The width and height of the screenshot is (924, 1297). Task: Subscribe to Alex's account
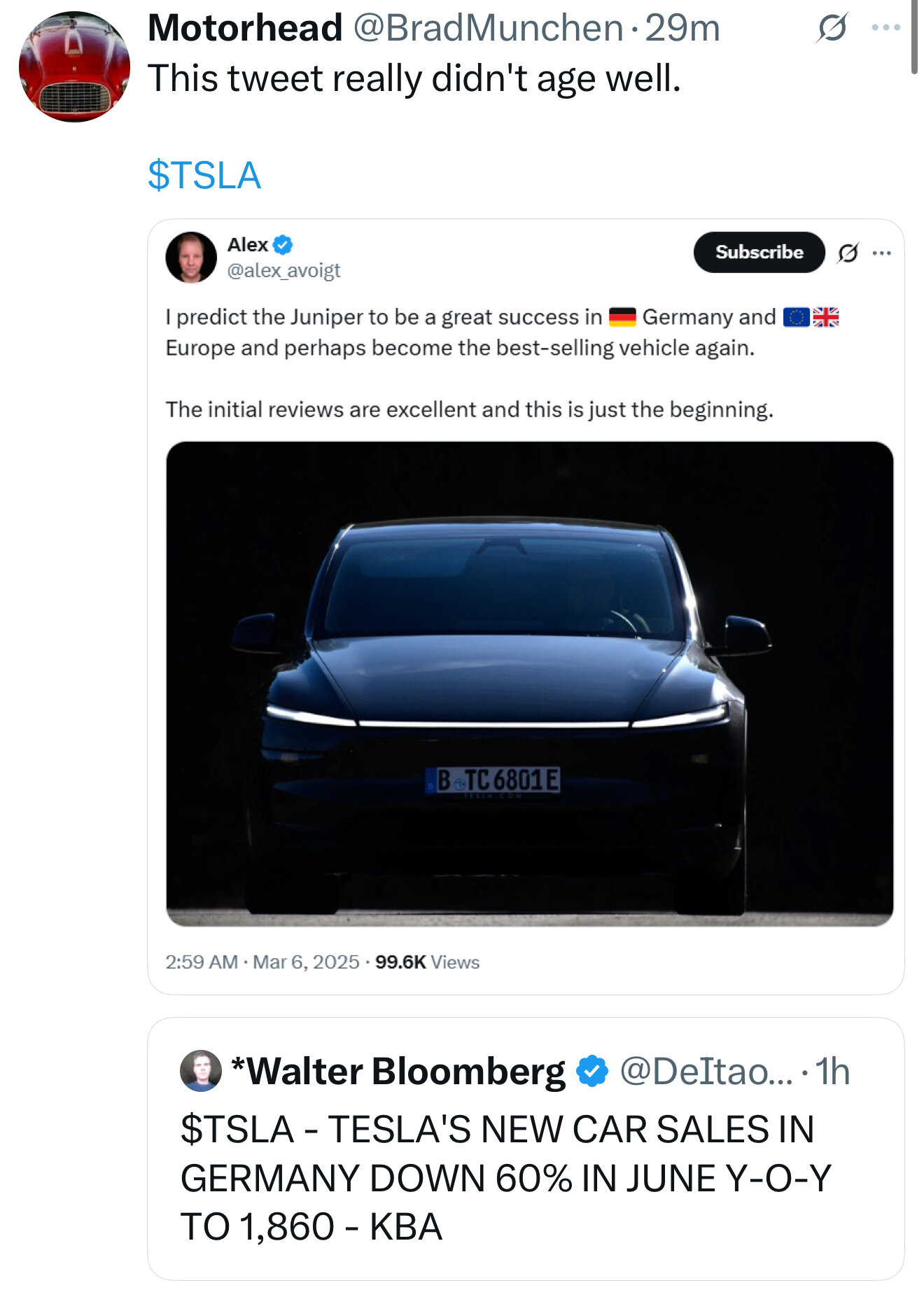(759, 252)
